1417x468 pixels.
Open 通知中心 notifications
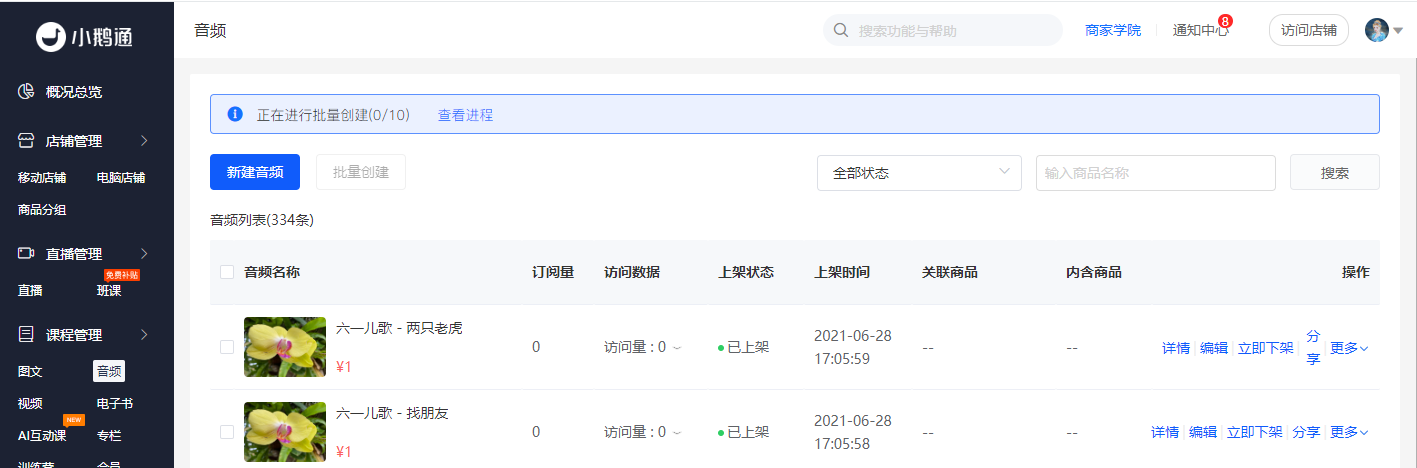(1201, 30)
